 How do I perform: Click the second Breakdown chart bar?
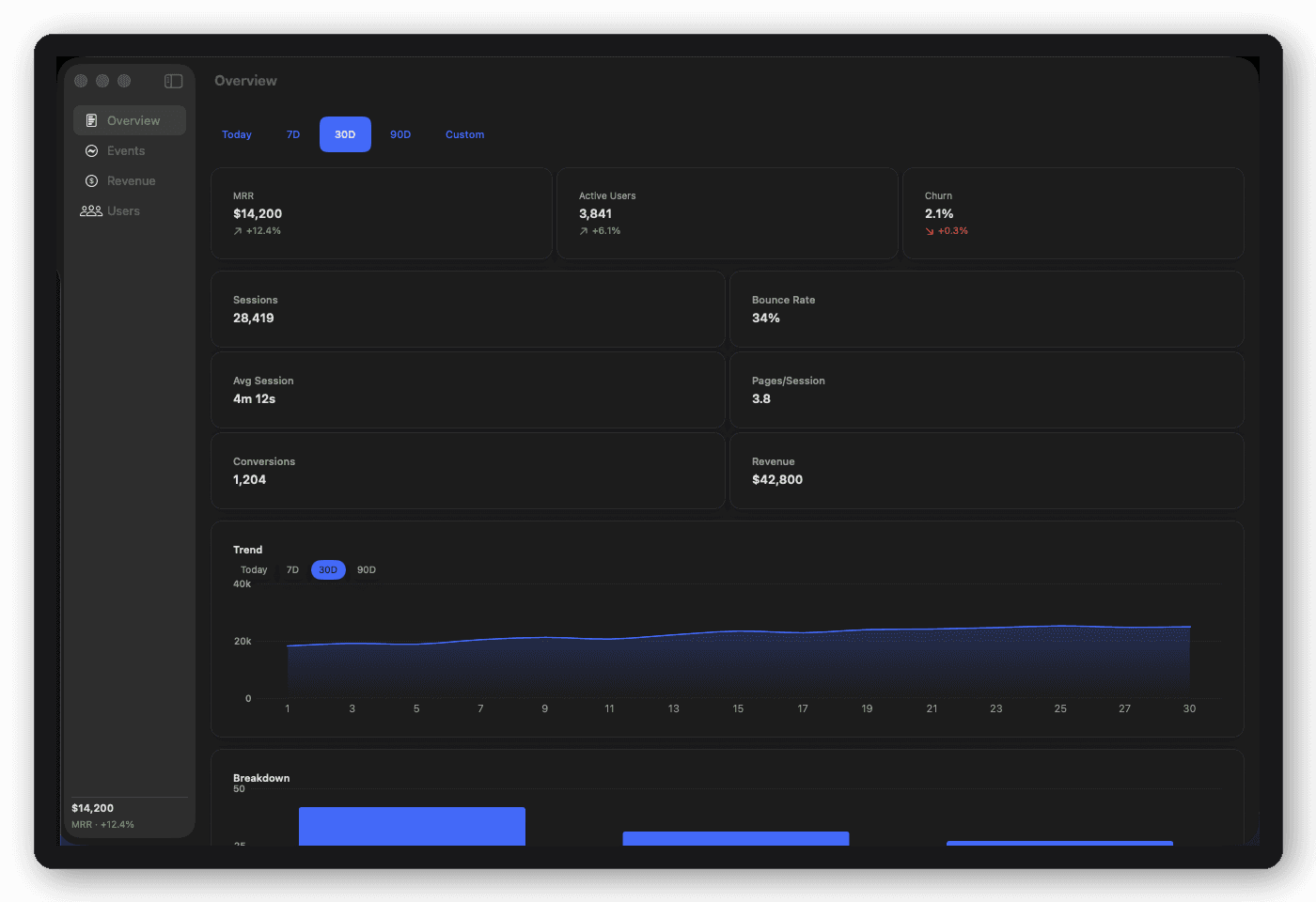coord(736,838)
